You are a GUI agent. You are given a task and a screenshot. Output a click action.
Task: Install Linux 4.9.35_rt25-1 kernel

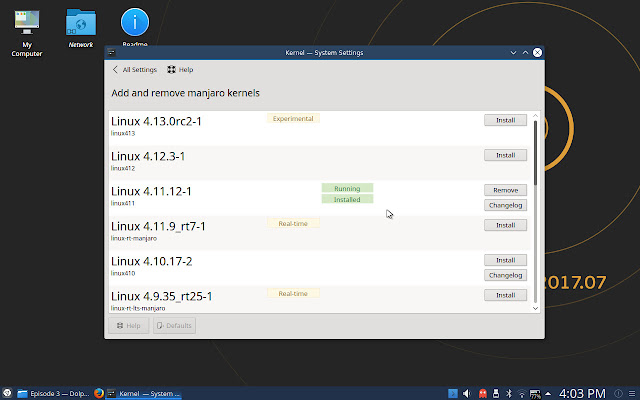click(505, 295)
